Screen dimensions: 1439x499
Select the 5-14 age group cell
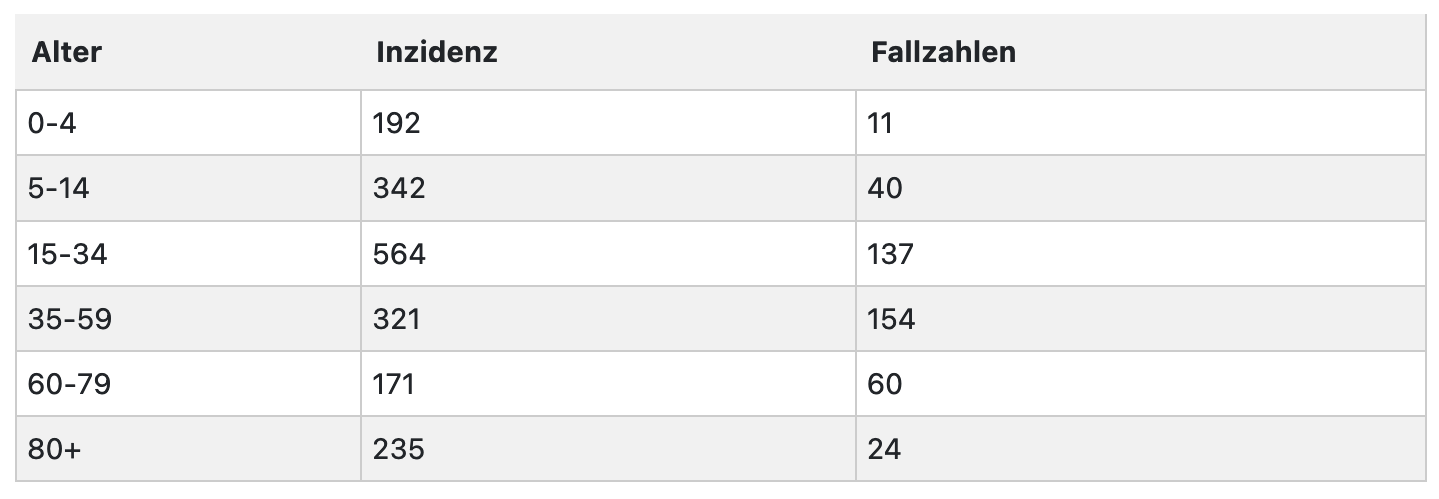tap(188, 188)
